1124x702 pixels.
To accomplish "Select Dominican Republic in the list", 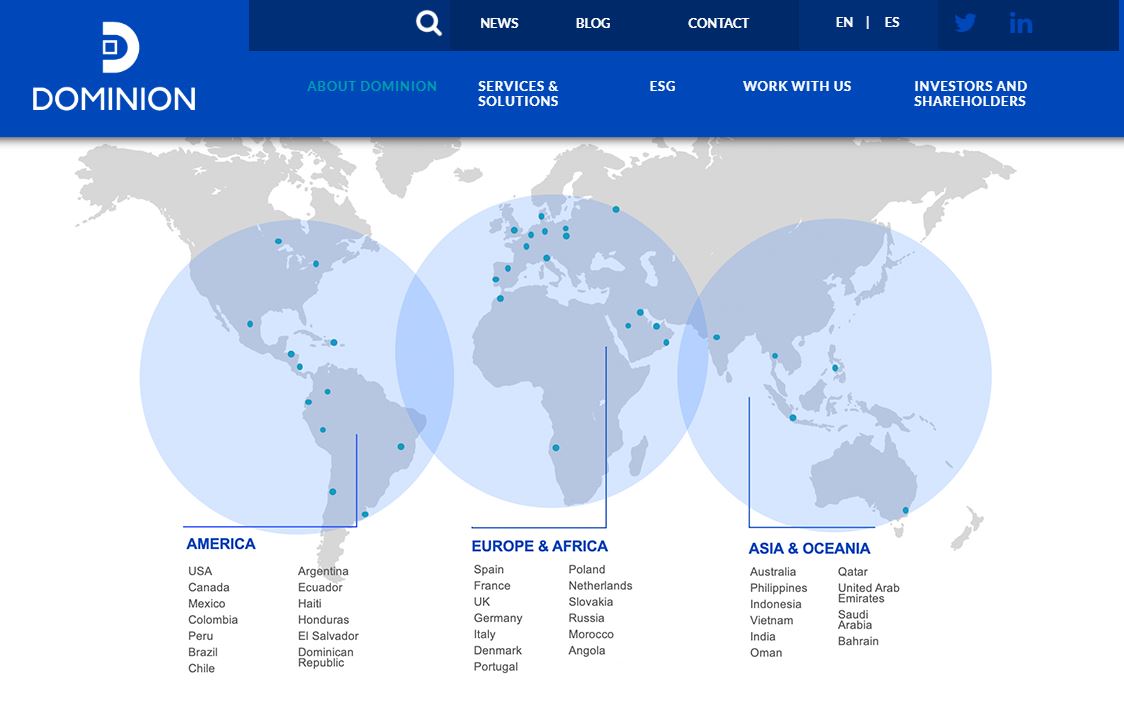I will point(325,657).
